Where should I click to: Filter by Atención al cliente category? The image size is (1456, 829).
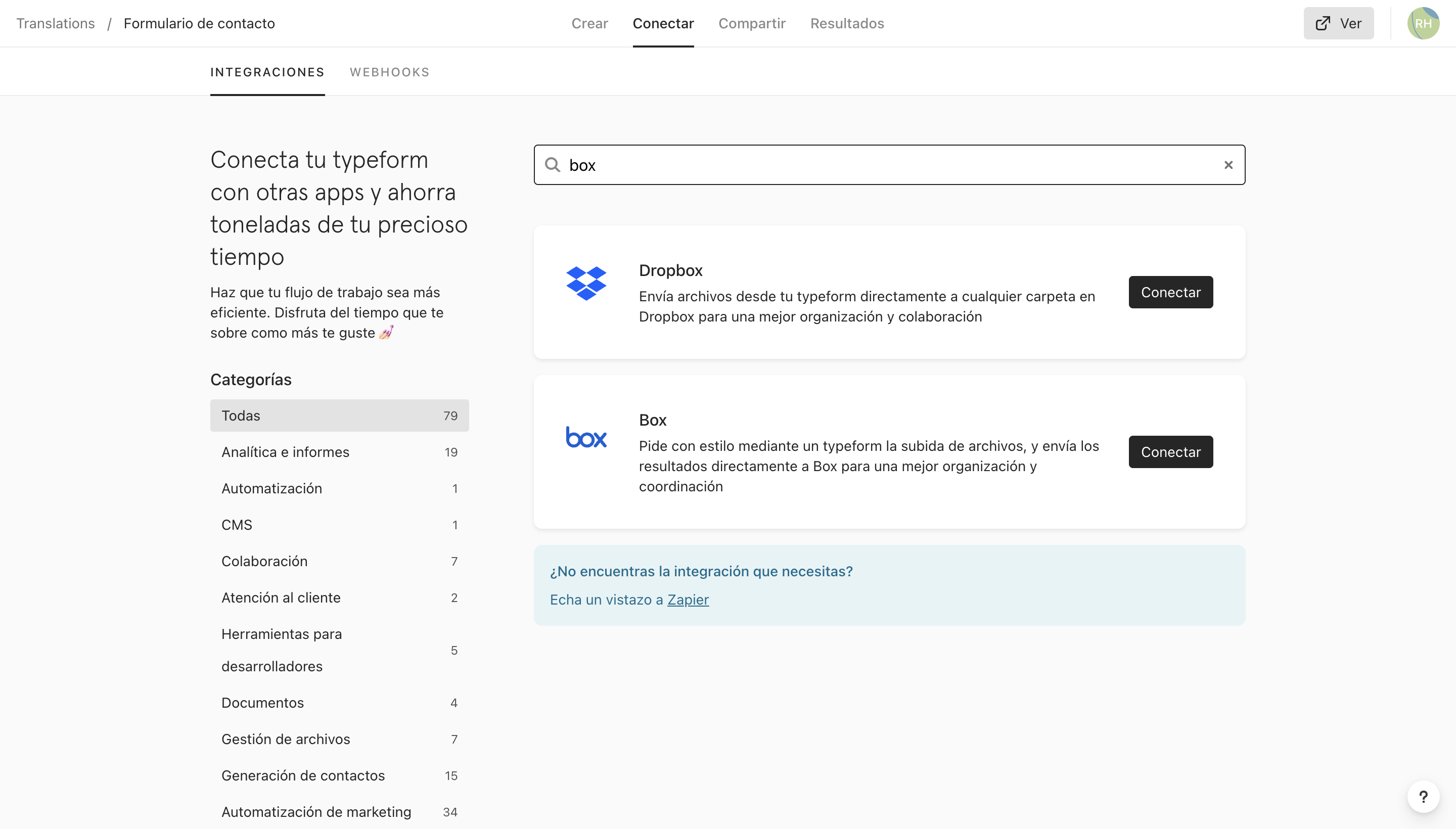339,598
